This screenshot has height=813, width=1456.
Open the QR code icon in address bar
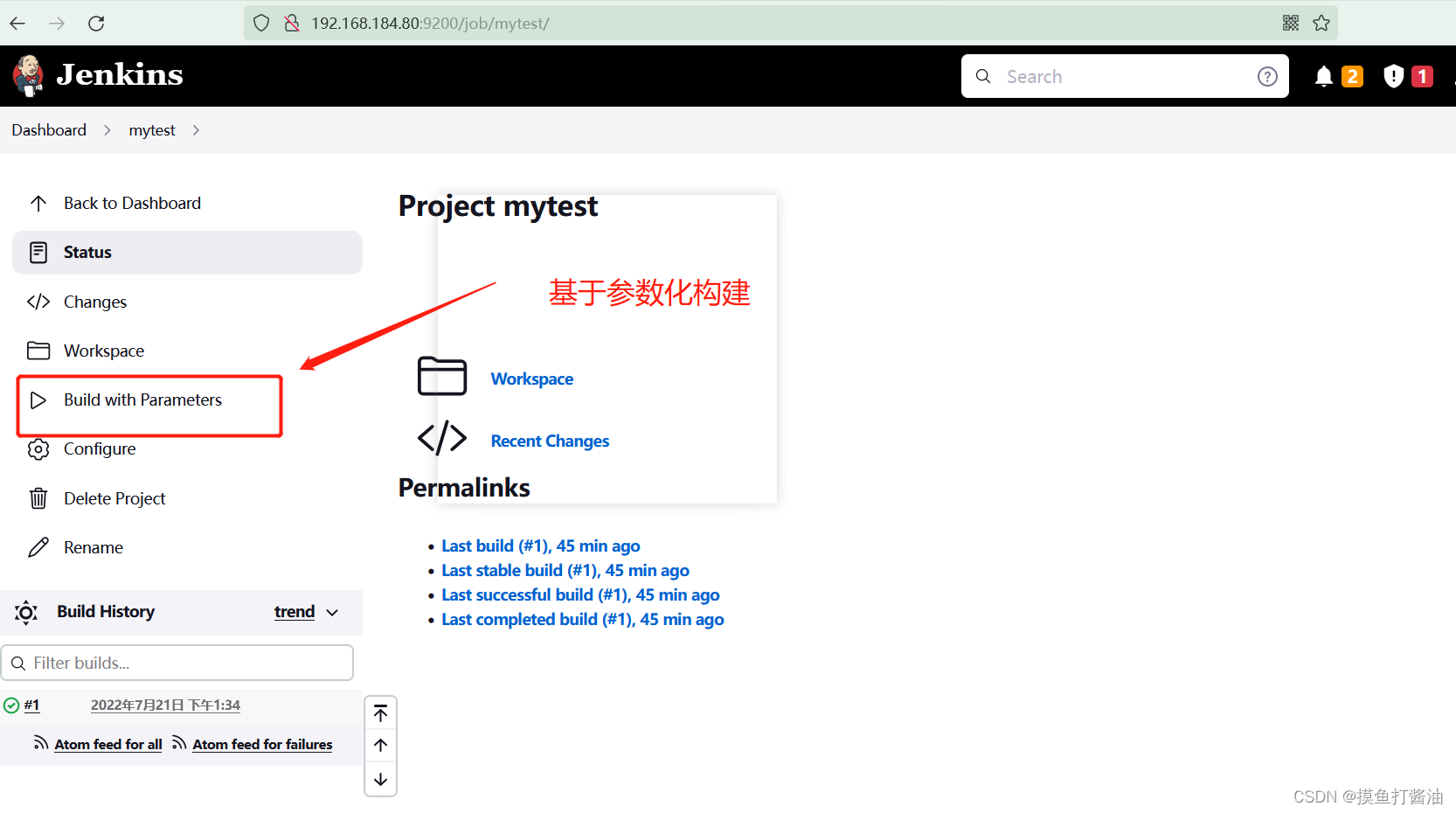tap(1291, 23)
